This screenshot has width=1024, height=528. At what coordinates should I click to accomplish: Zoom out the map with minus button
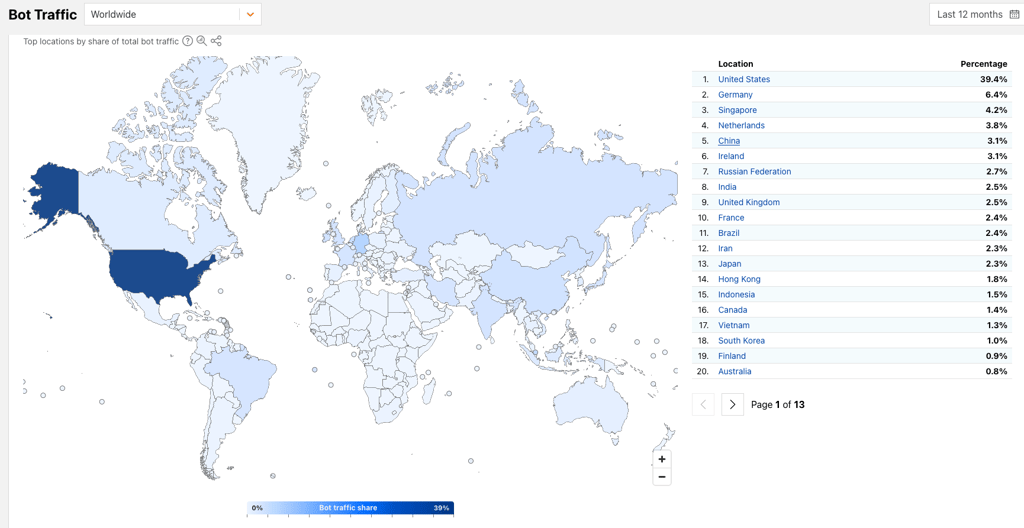[662, 476]
